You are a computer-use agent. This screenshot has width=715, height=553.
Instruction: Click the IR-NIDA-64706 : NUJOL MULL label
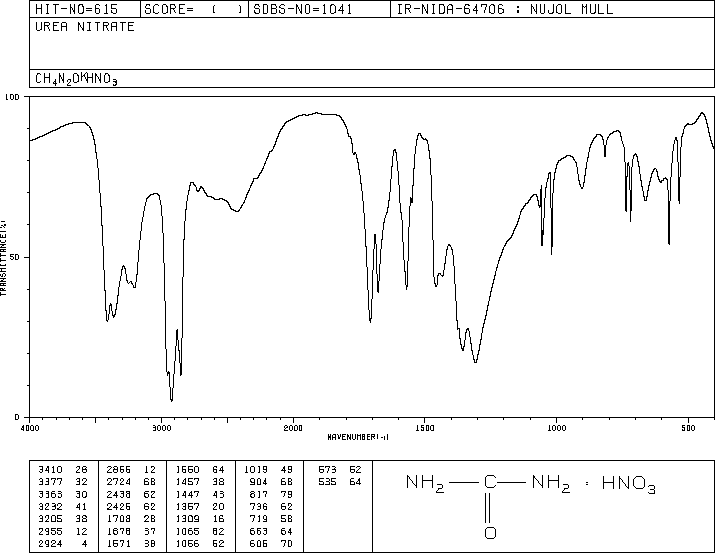coord(505,9)
